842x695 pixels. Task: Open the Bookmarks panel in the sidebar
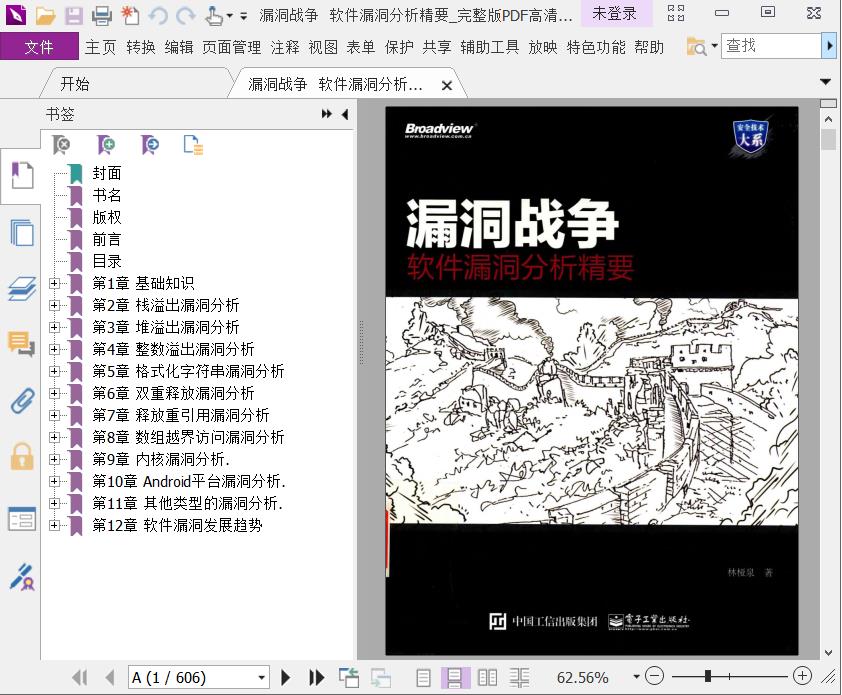coord(21,176)
